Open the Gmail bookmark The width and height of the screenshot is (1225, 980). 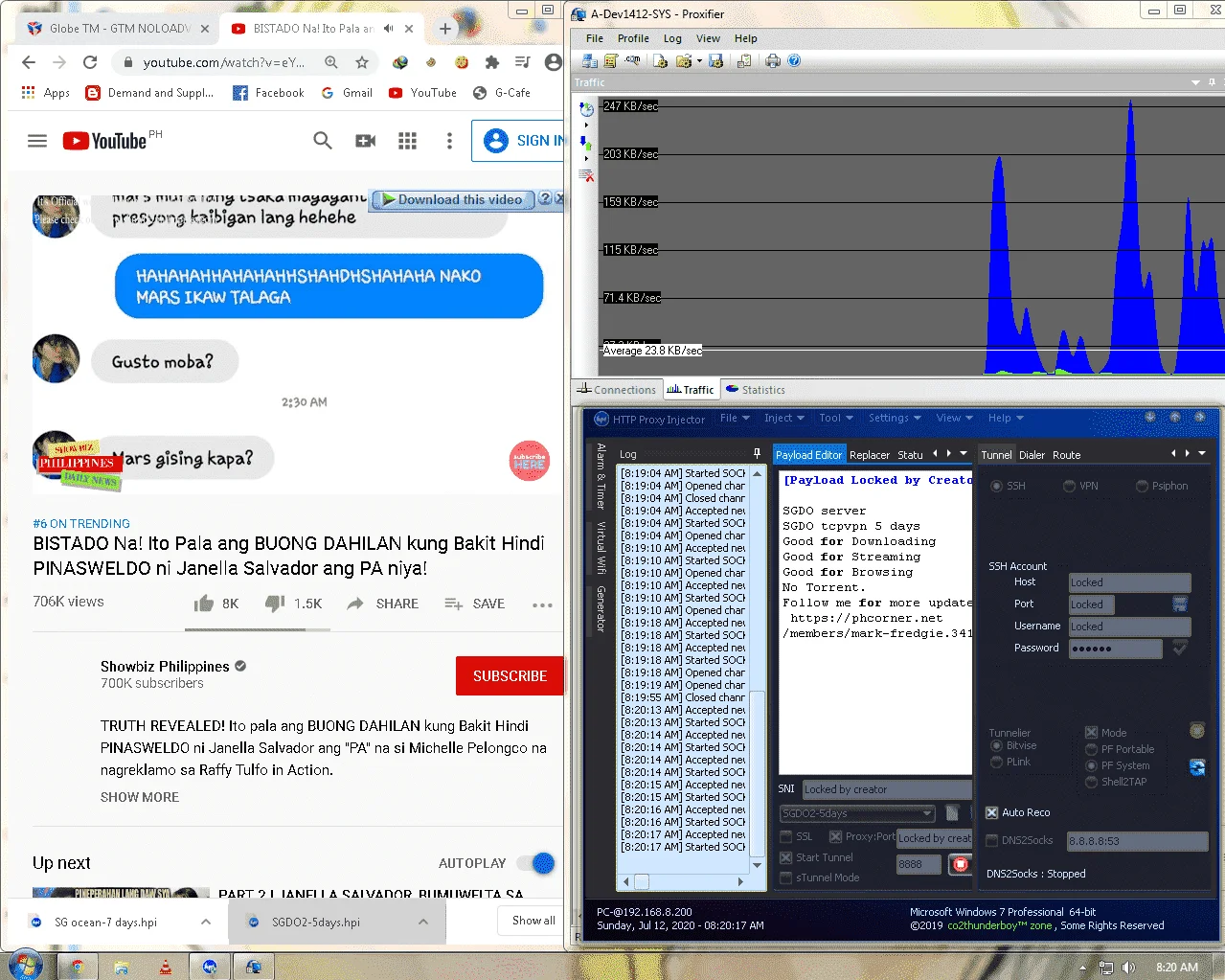pyautogui.click(x=347, y=93)
